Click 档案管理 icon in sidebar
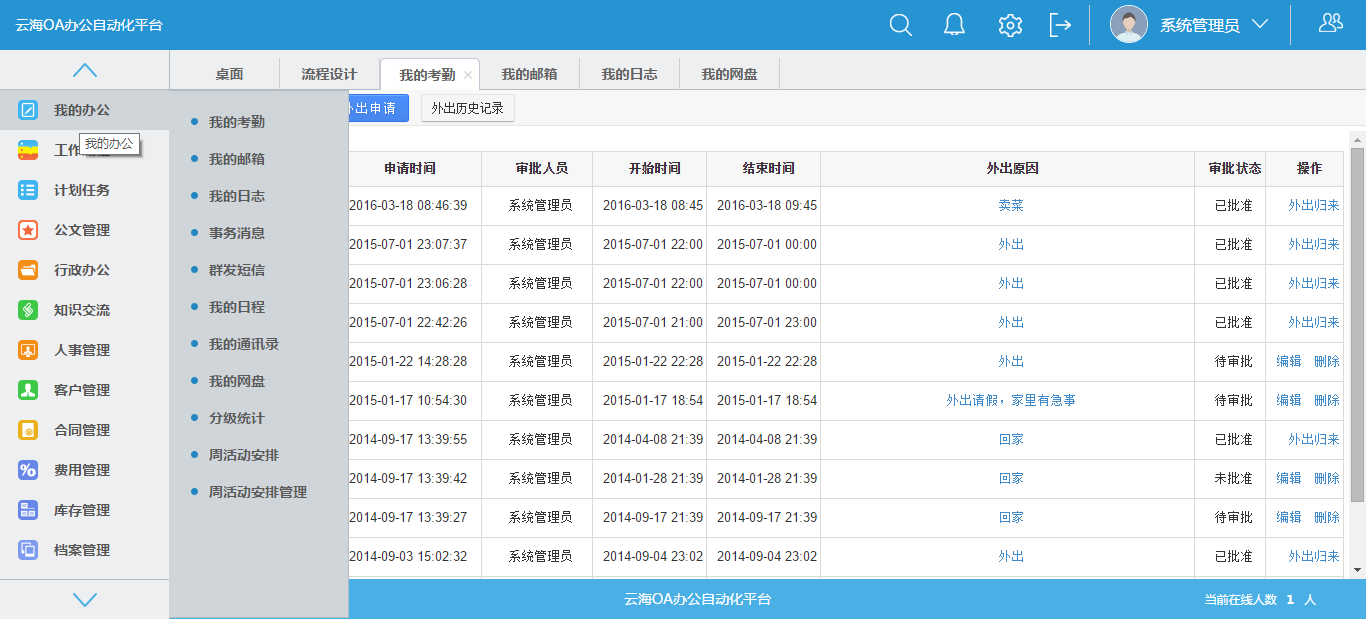The height and width of the screenshot is (619, 1366). click(x=28, y=550)
